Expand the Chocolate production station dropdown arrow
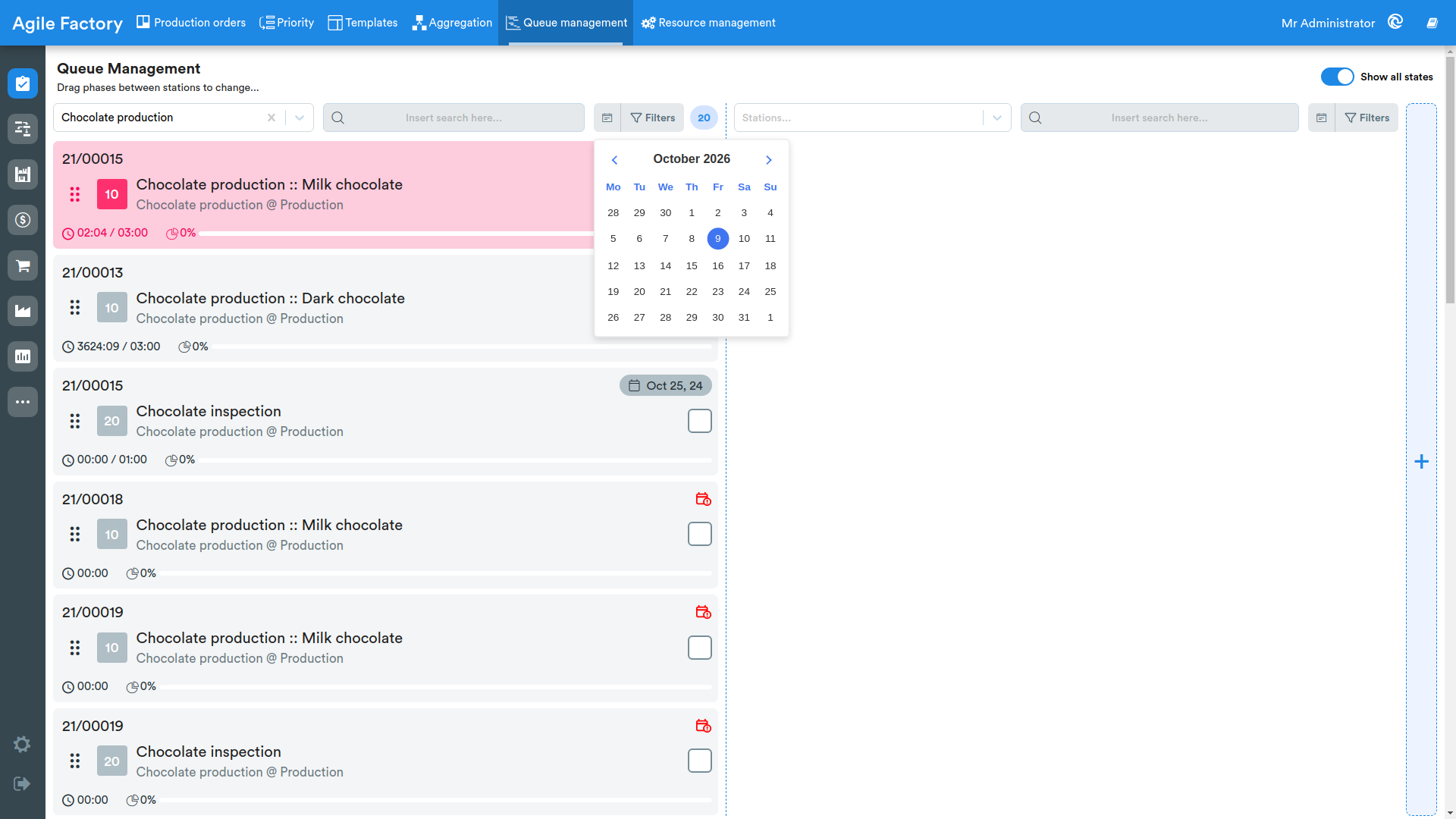This screenshot has height=819, width=1456. 300,118
